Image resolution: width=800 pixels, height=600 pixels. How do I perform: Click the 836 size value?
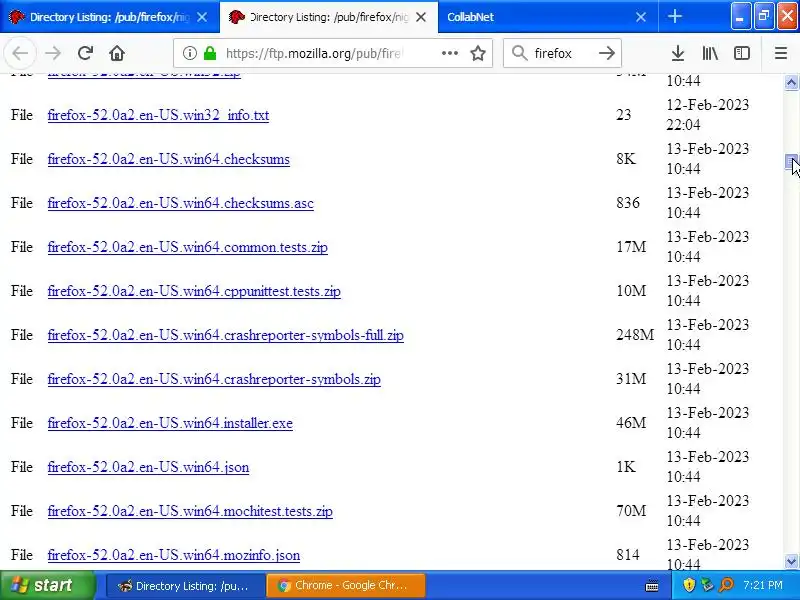[x=628, y=203]
